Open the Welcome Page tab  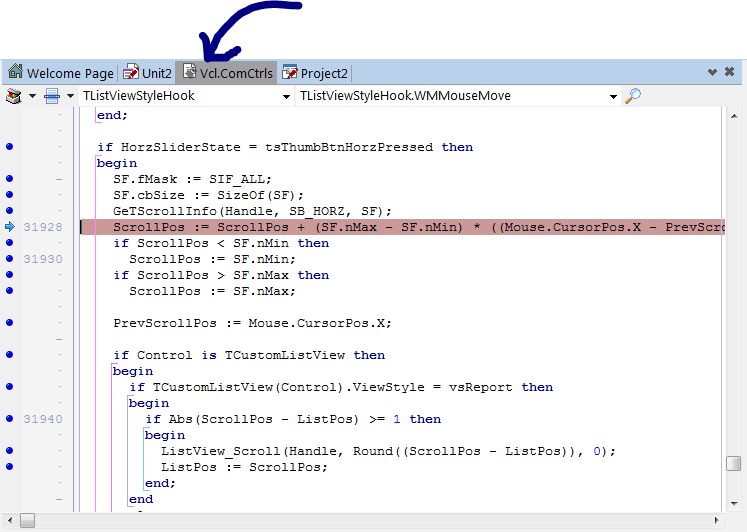[61, 73]
